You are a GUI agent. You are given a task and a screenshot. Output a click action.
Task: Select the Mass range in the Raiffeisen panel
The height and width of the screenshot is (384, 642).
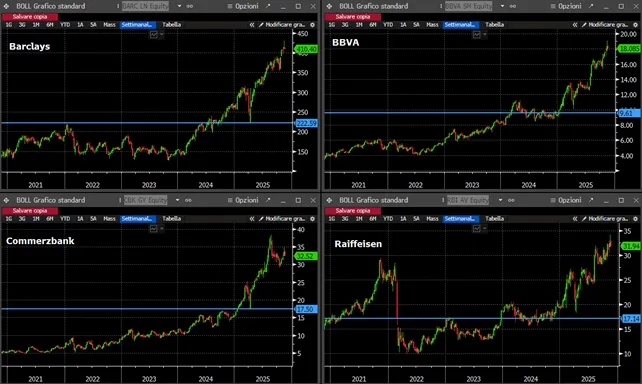click(432, 219)
